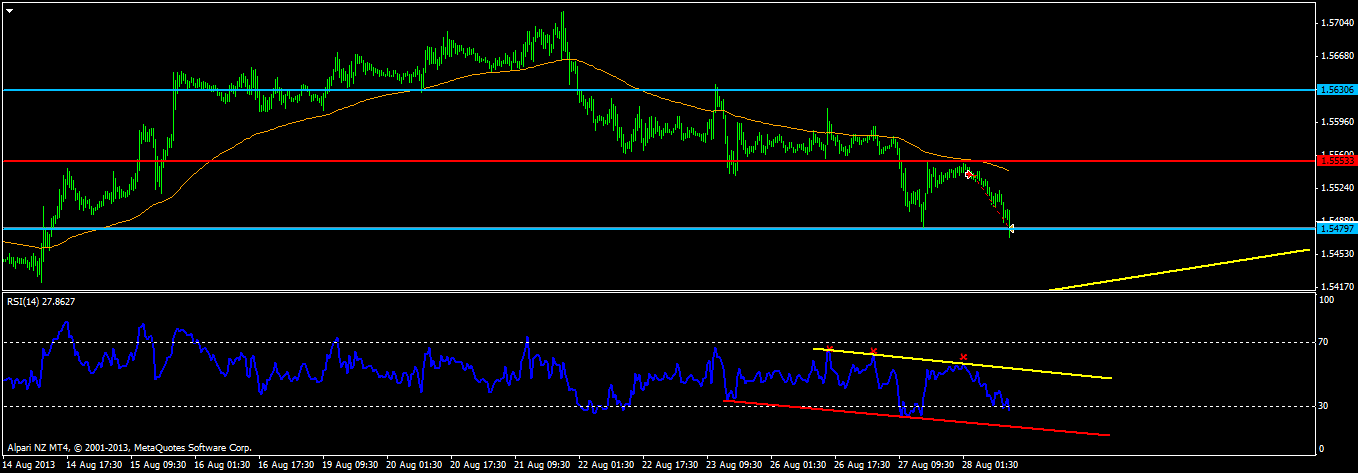Click the 1.54797 blue price label

[x=1335, y=229]
